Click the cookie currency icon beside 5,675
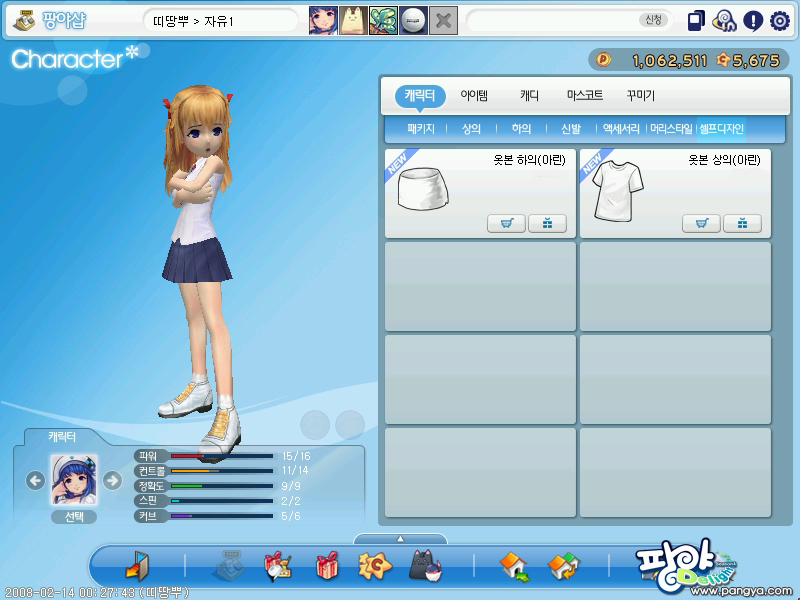This screenshot has height=600, width=800. pyautogui.click(x=723, y=60)
